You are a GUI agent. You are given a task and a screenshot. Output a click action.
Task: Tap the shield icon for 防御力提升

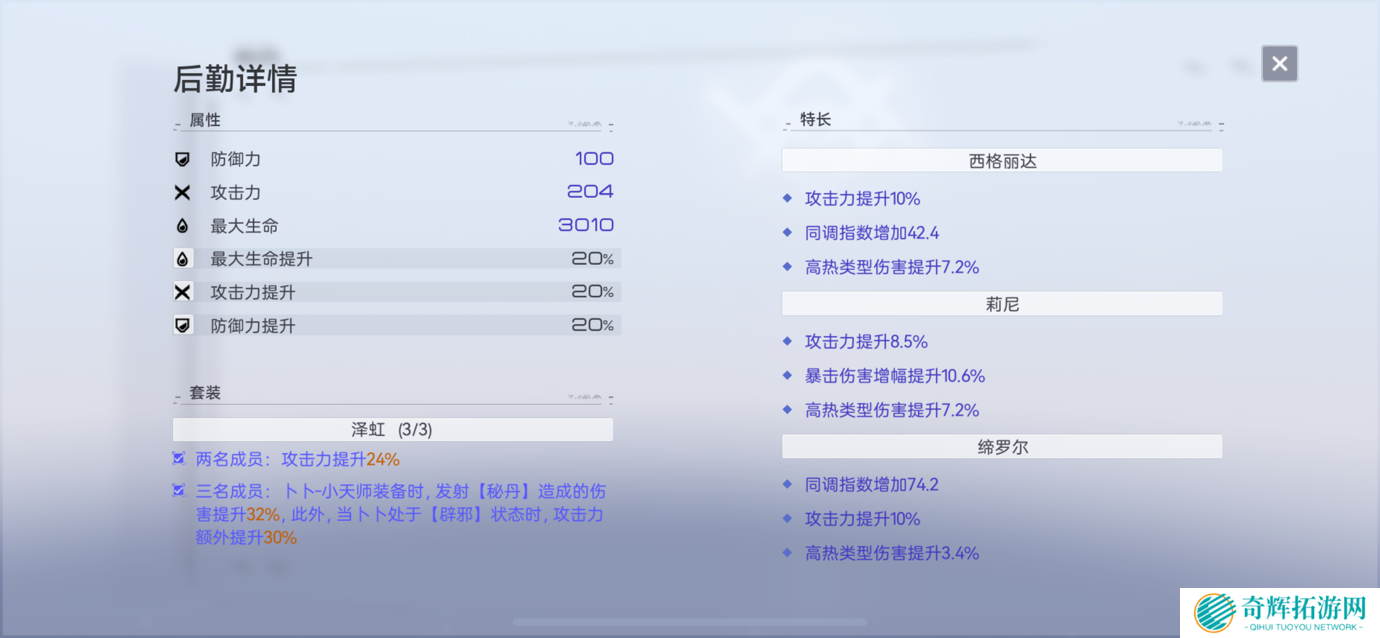pos(183,325)
